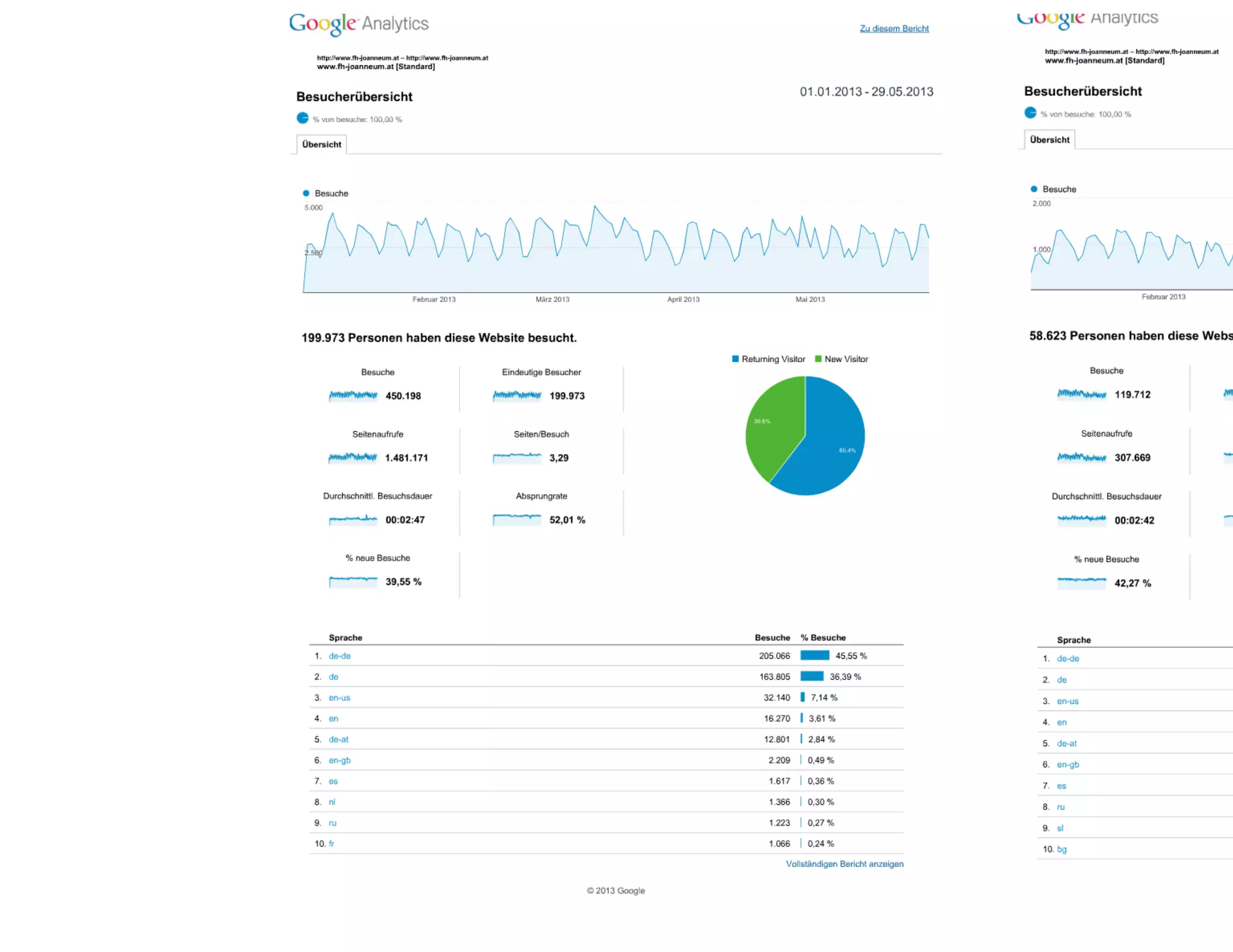This screenshot has height=952, width=1233.
Task: Click the Besuche sparkline for 450.198
Action: pos(353,395)
